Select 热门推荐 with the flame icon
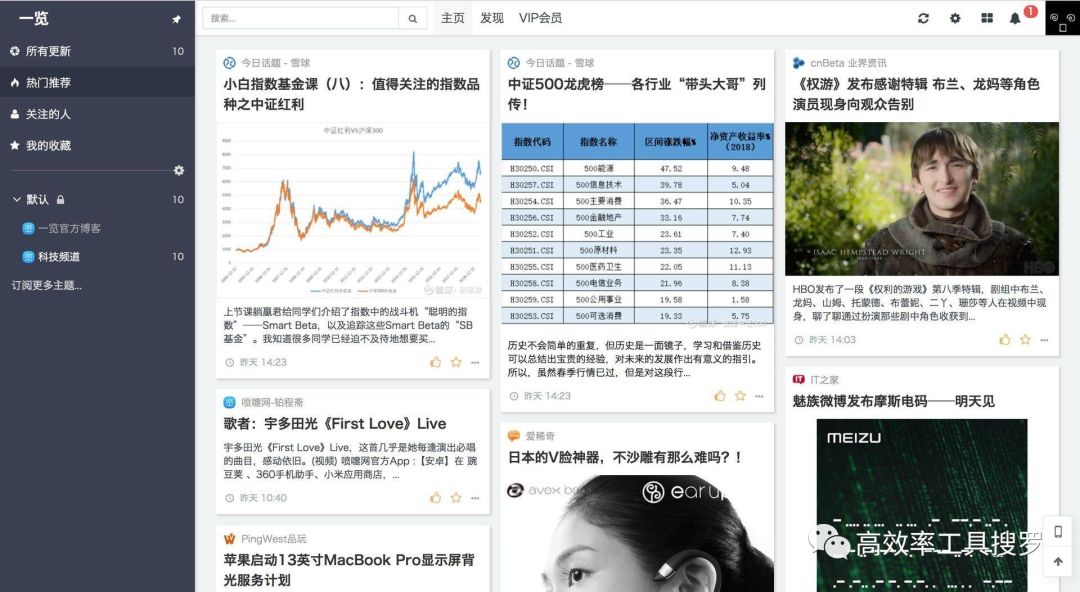 (13, 82)
